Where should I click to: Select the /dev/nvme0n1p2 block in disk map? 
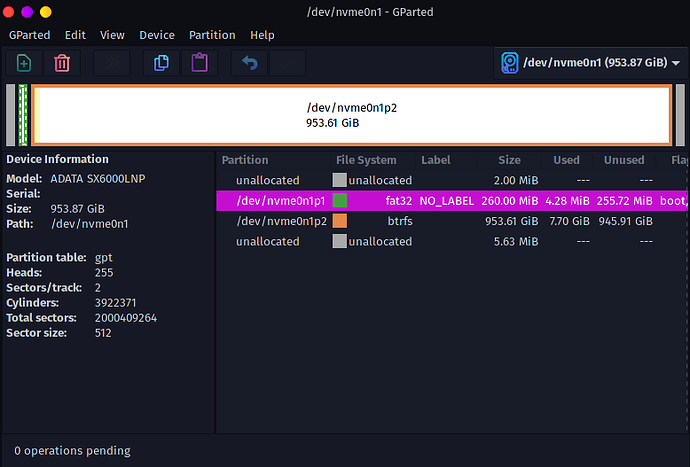(350, 114)
